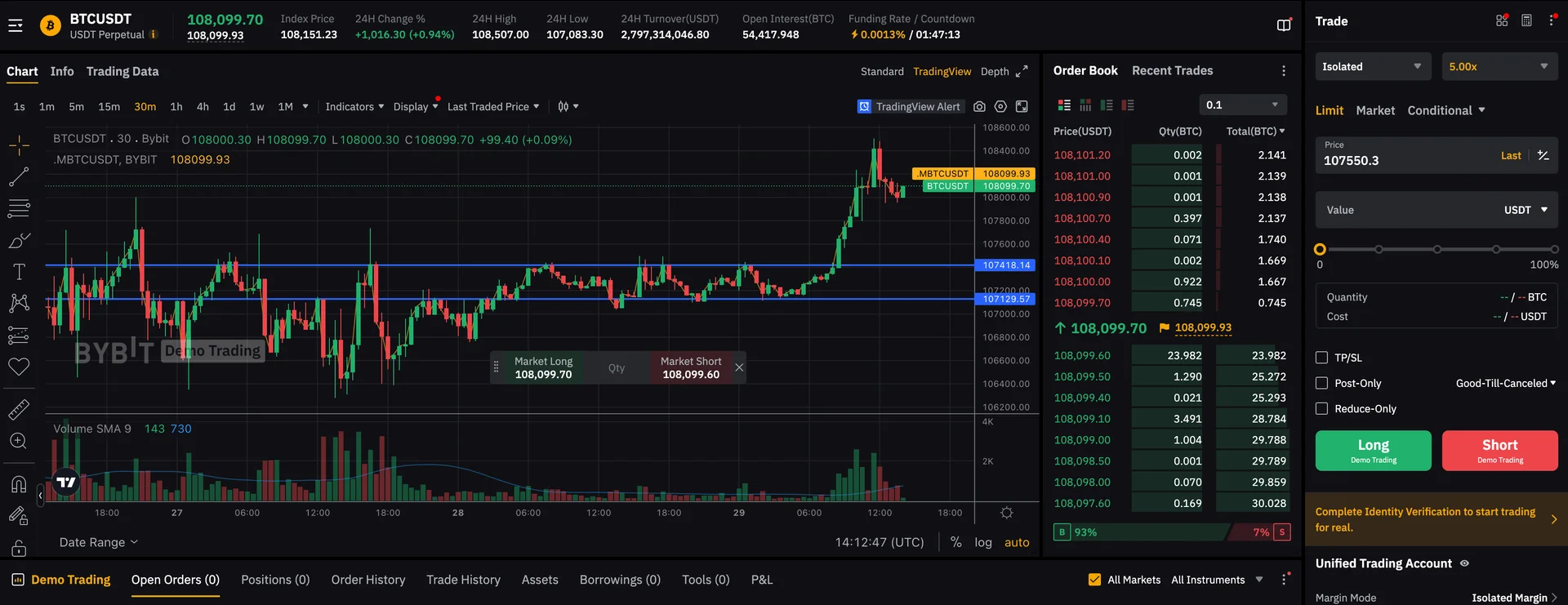Screen dimensions: 1568x605
Task: Switch order book to horizontal depth layout
Action: click(1085, 105)
